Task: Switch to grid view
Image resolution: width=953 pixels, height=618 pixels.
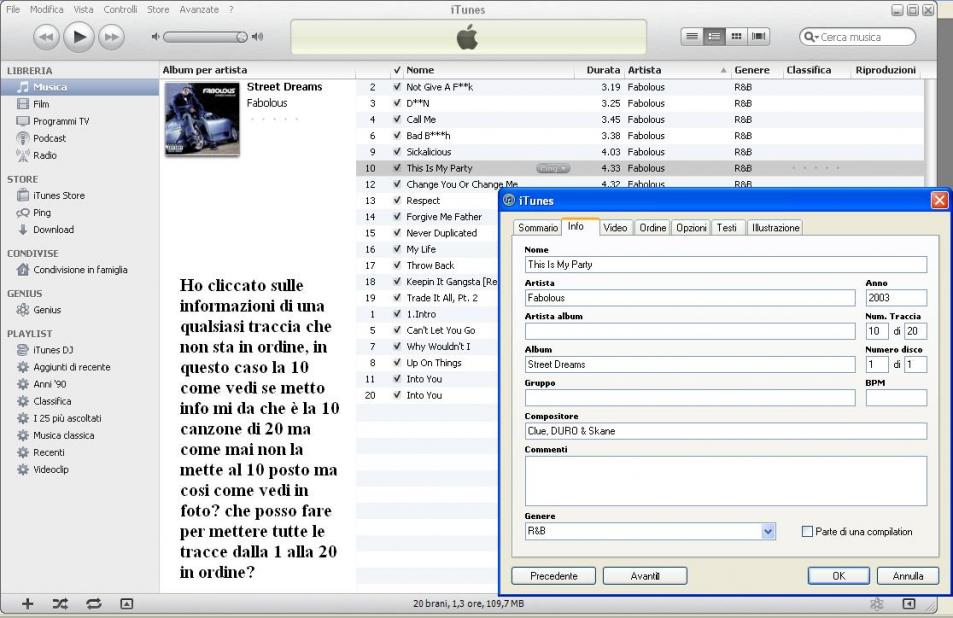Action: pos(736,36)
